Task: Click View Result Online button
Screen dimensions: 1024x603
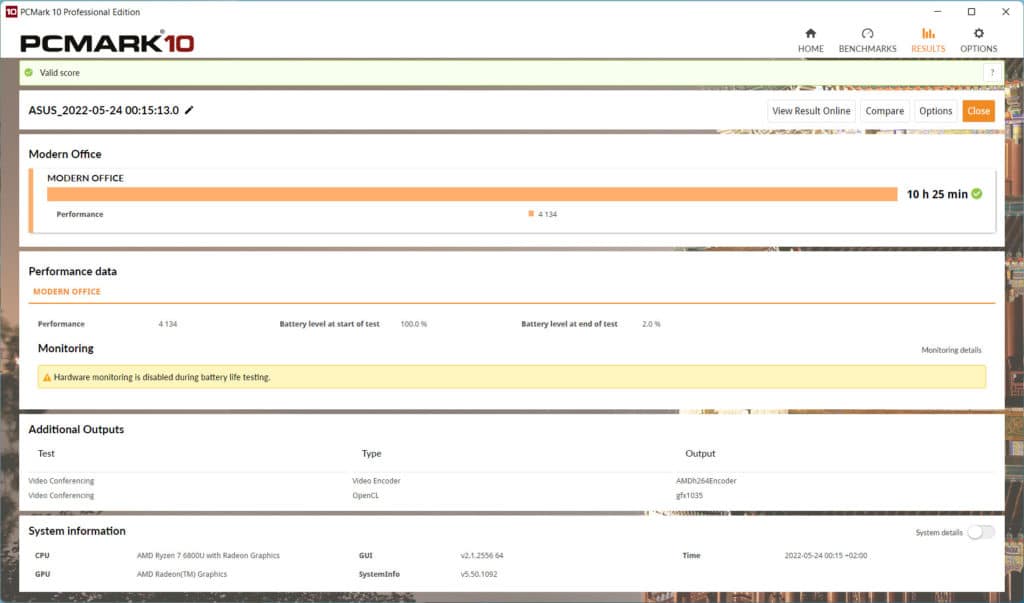Action: pyautogui.click(x=811, y=111)
